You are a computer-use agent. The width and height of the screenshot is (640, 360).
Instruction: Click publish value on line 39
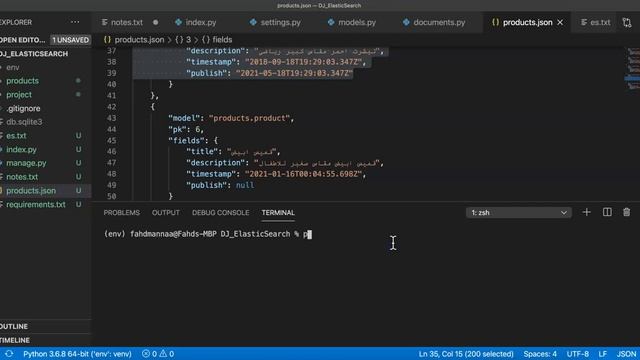[294, 73]
